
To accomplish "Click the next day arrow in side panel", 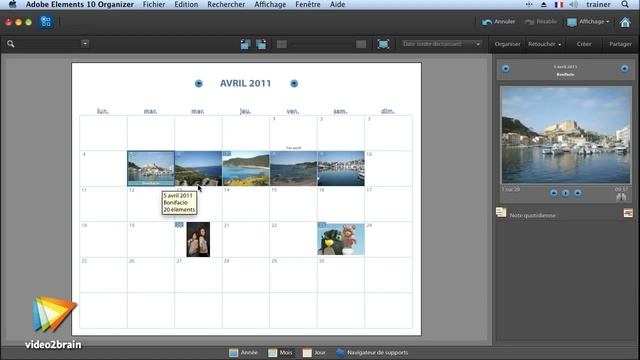I will pos(624,69).
